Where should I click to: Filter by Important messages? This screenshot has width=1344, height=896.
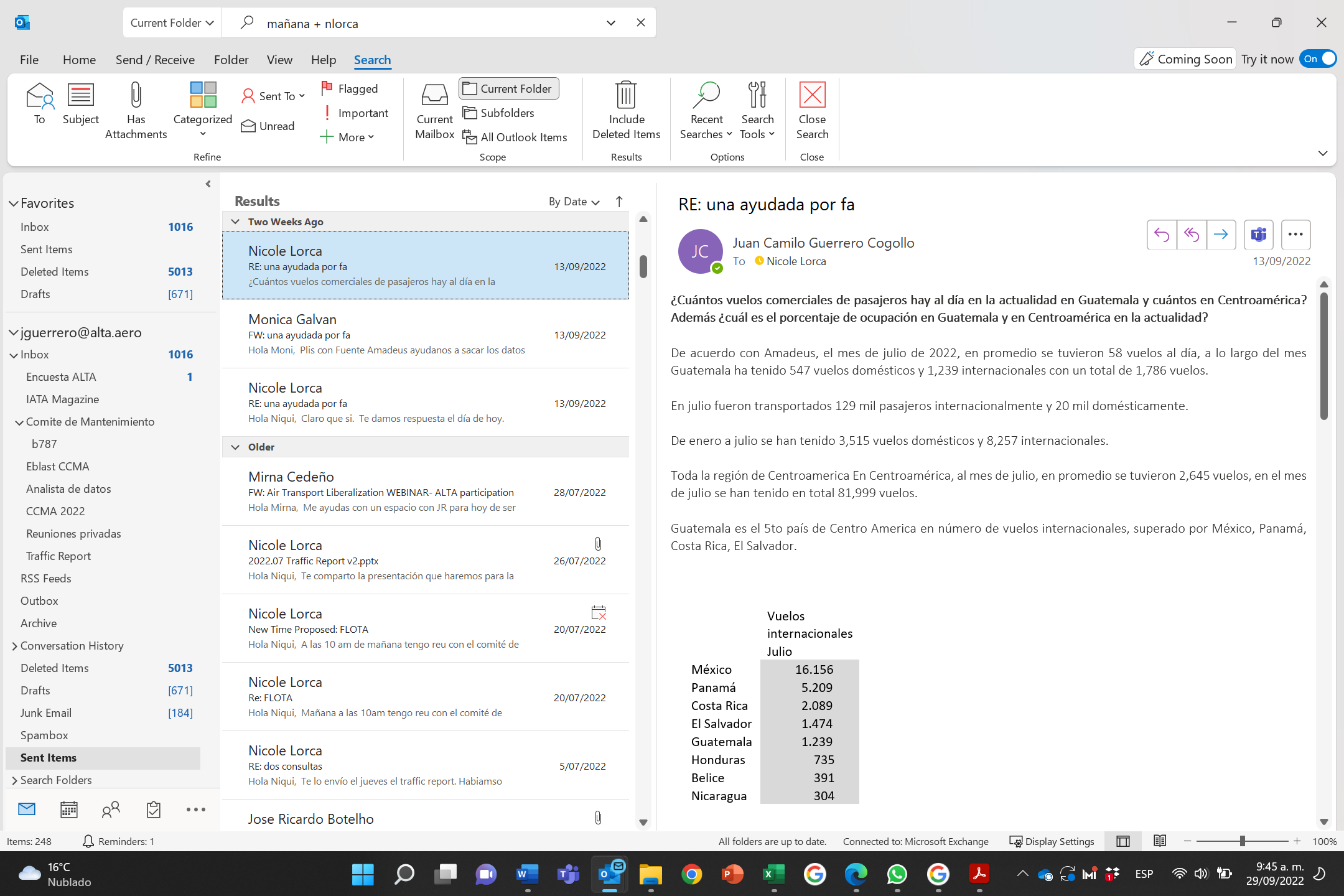(355, 113)
